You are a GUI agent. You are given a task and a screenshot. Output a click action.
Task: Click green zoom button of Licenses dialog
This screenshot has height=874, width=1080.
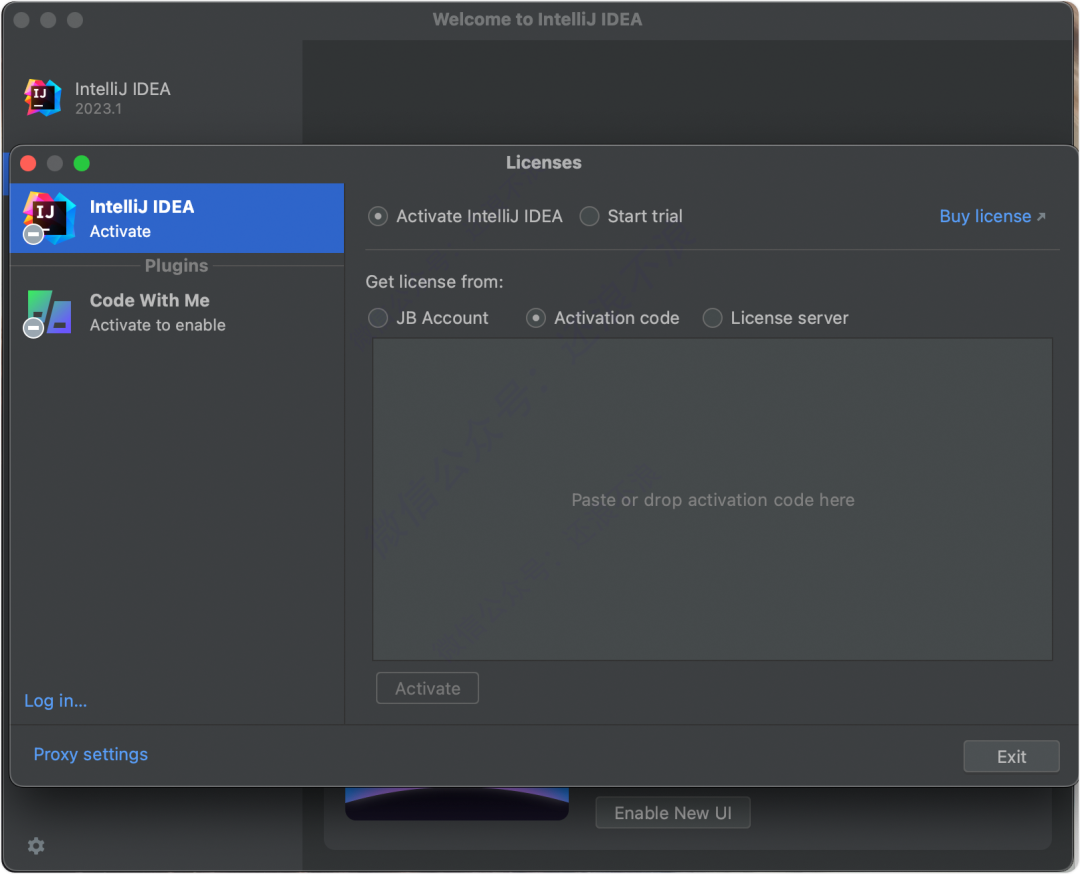point(81,163)
